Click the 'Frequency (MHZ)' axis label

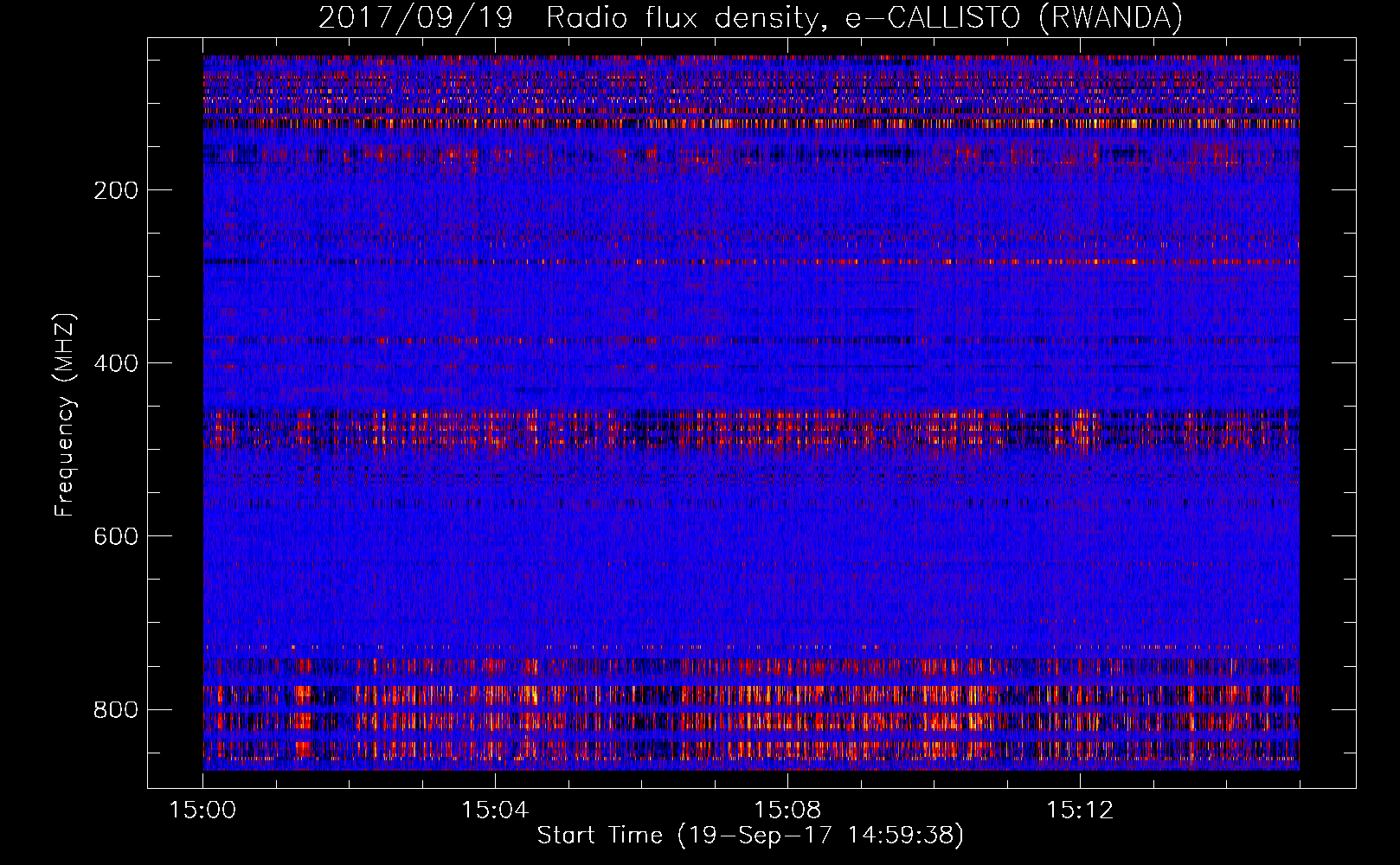65,415
